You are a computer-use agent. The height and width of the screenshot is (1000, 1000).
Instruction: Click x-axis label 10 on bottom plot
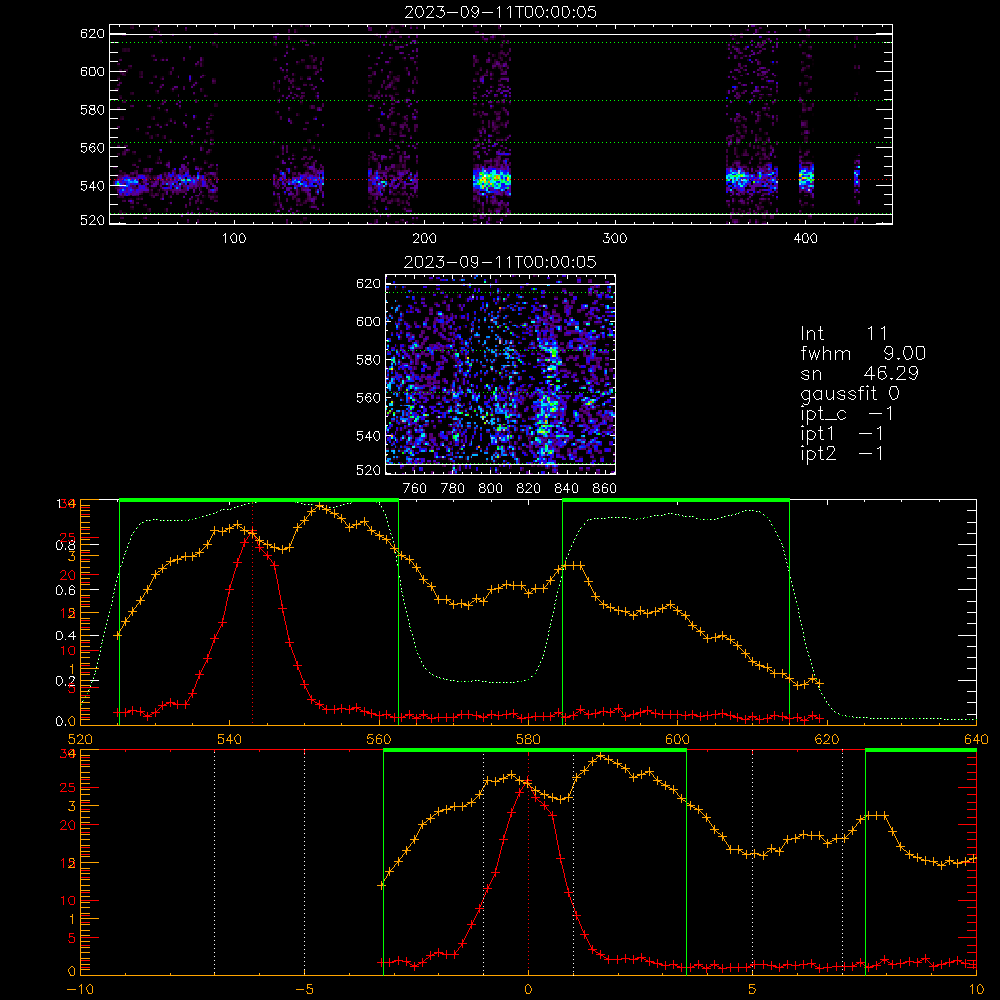coord(976,990)
